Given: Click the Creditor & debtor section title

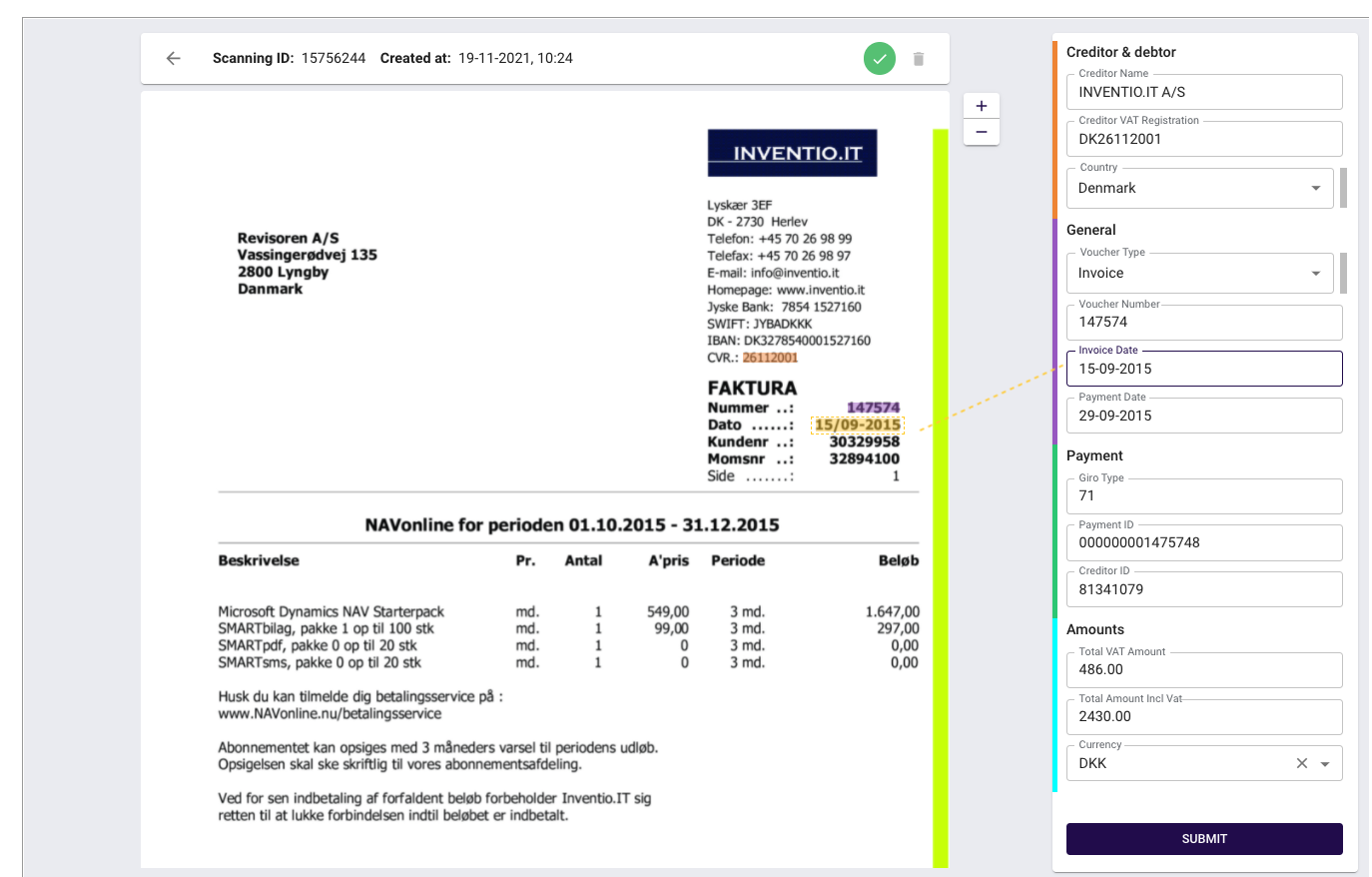Looking at the screenshot, I should 1121,52.
